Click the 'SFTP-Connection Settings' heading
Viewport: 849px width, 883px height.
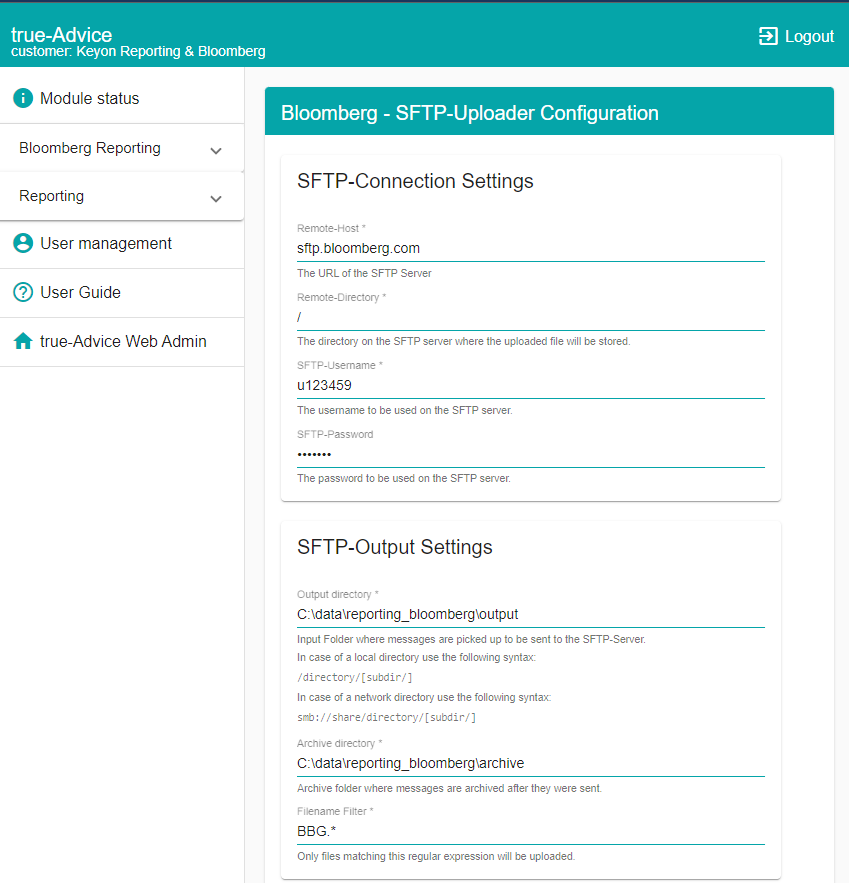pyautogui.click(x=415, y=181)
